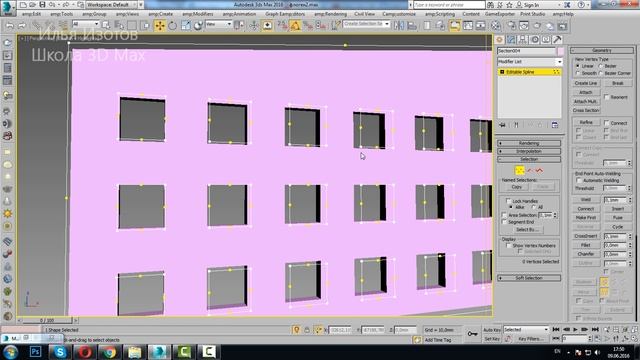Viewport: 640px width, 360px height.
Task: Select Vertex sub-object level icon
Action: tap(520, 170)
